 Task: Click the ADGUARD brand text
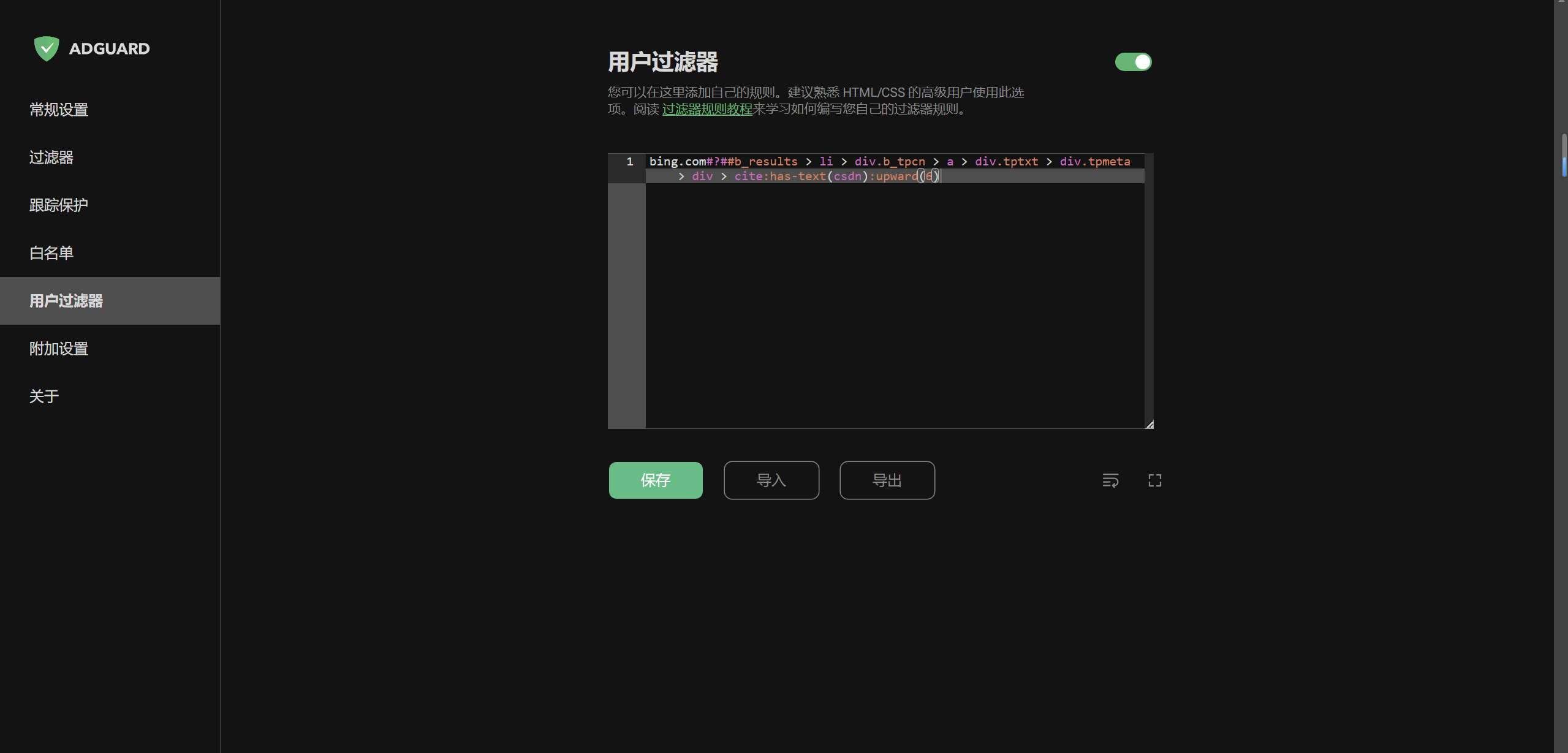[109, 49]
